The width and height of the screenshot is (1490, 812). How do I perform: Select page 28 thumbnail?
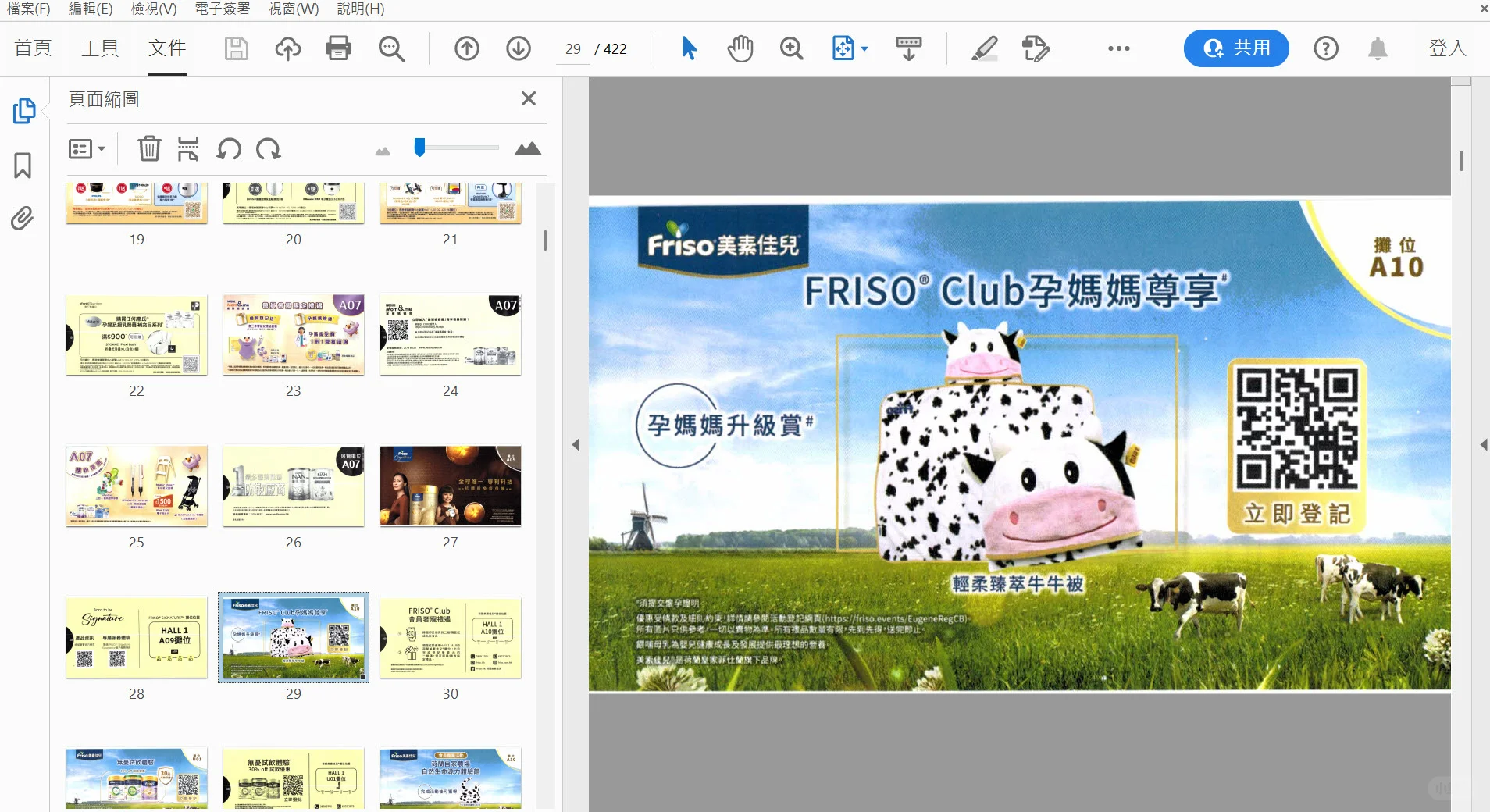tap(137, 638)
